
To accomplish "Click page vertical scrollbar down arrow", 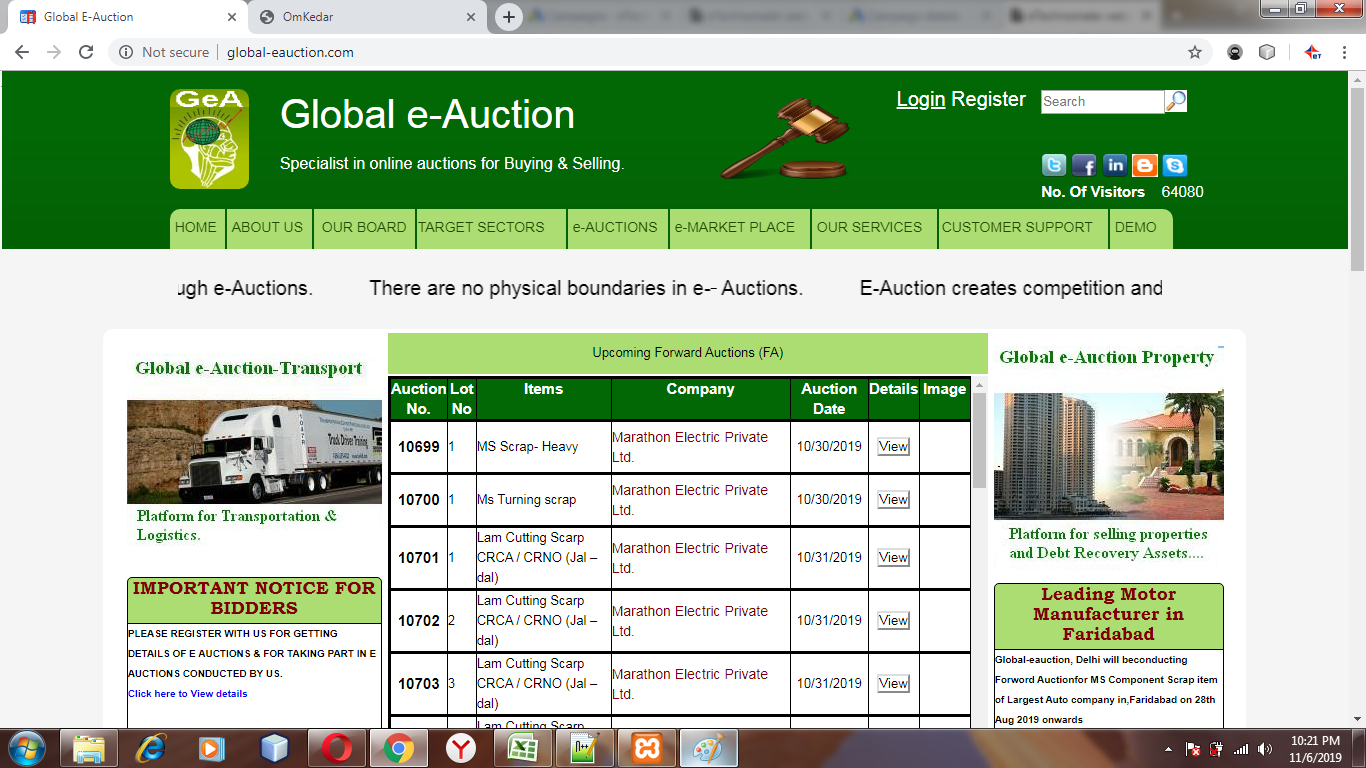I will click(x=1357, y=718).
